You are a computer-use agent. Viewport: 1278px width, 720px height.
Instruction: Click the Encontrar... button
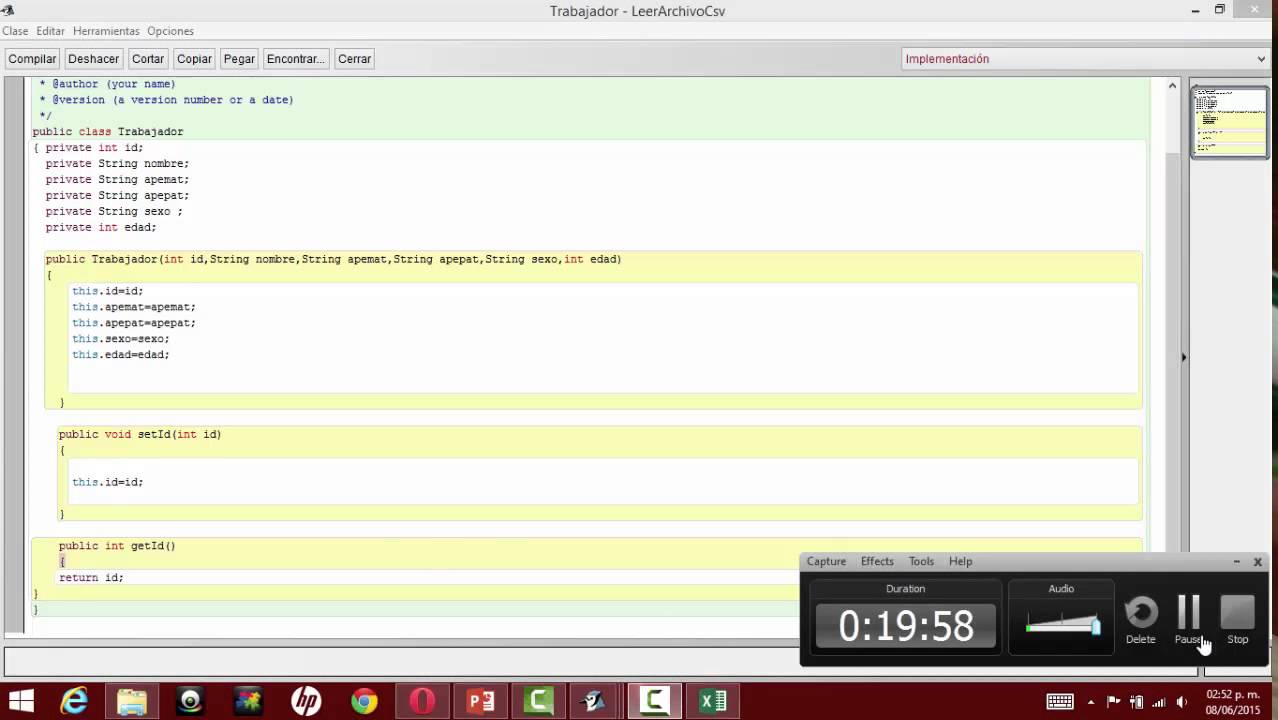tap(295, 59)
